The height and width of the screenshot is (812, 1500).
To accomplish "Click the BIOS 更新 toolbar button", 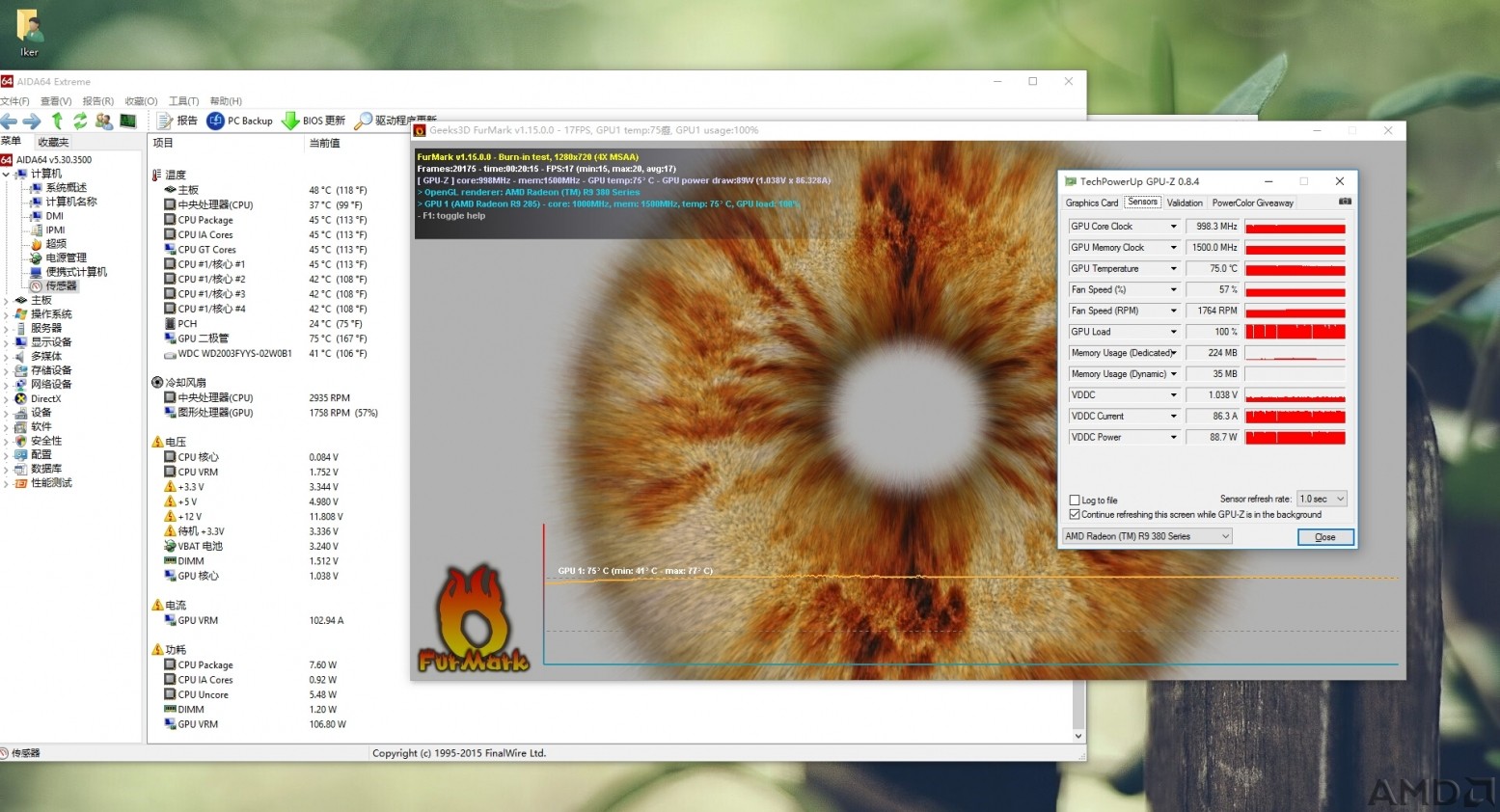I will pyautogui.click(x=313, y=121).
